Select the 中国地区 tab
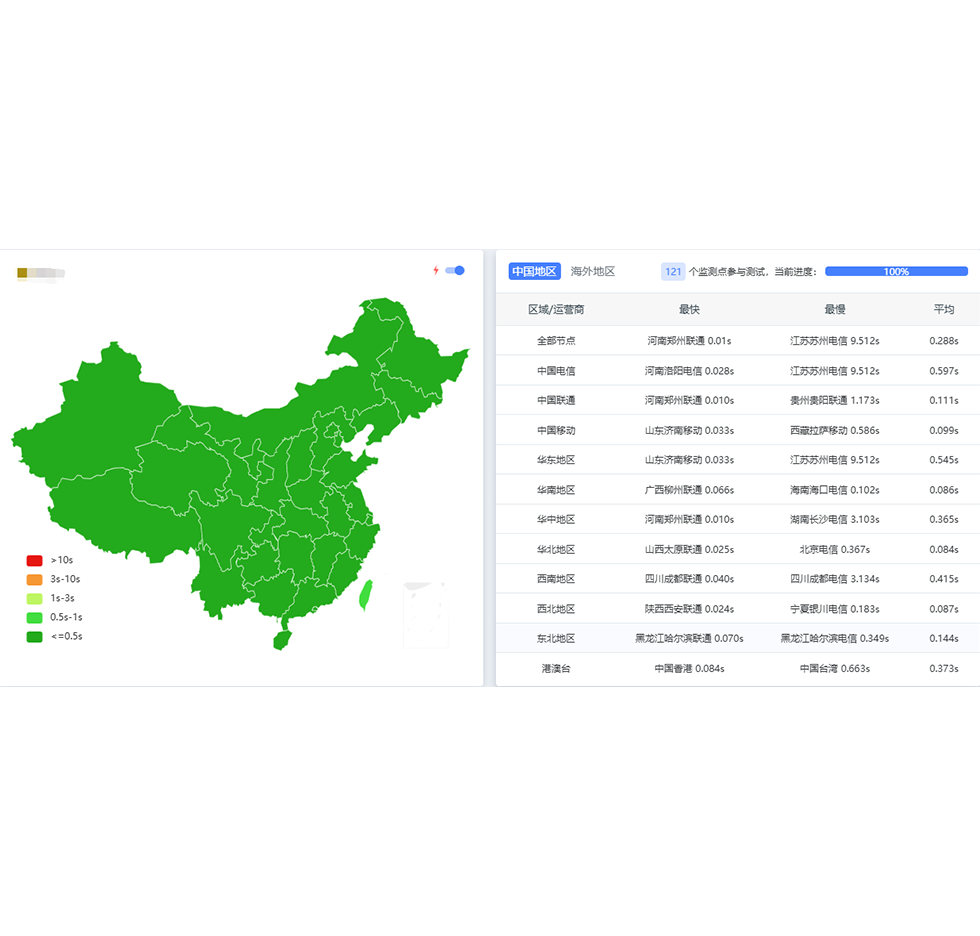 (534, 271)
